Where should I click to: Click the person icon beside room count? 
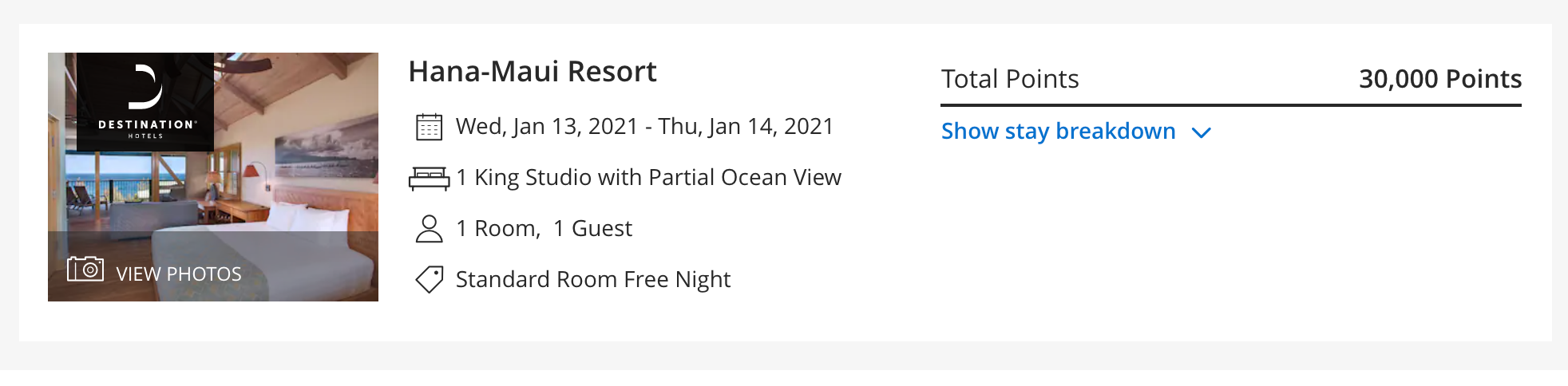[429, 229]
